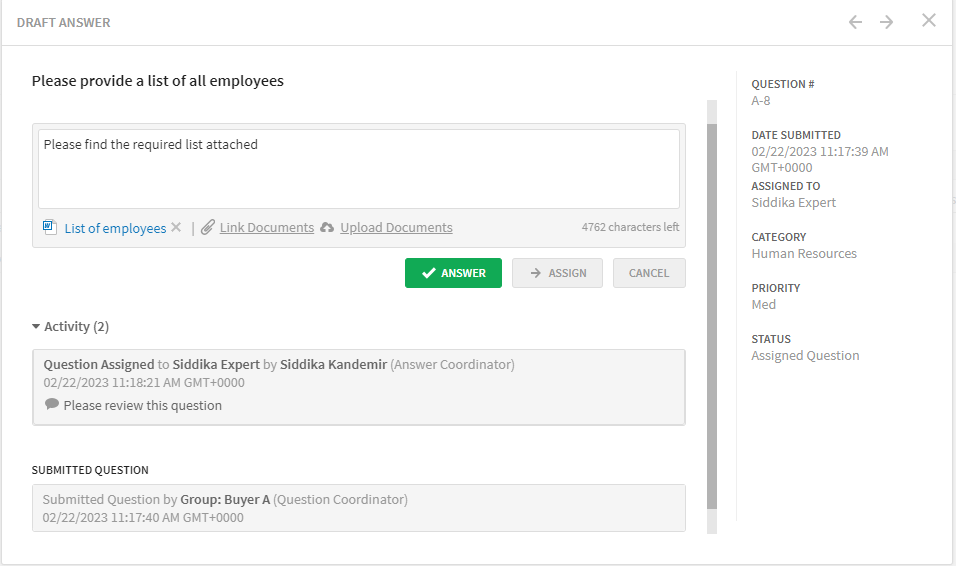Click the Question Assigned activity entry
Image resolution: width=956 pixels, height=566 pixels.
(x=358, y=386)
